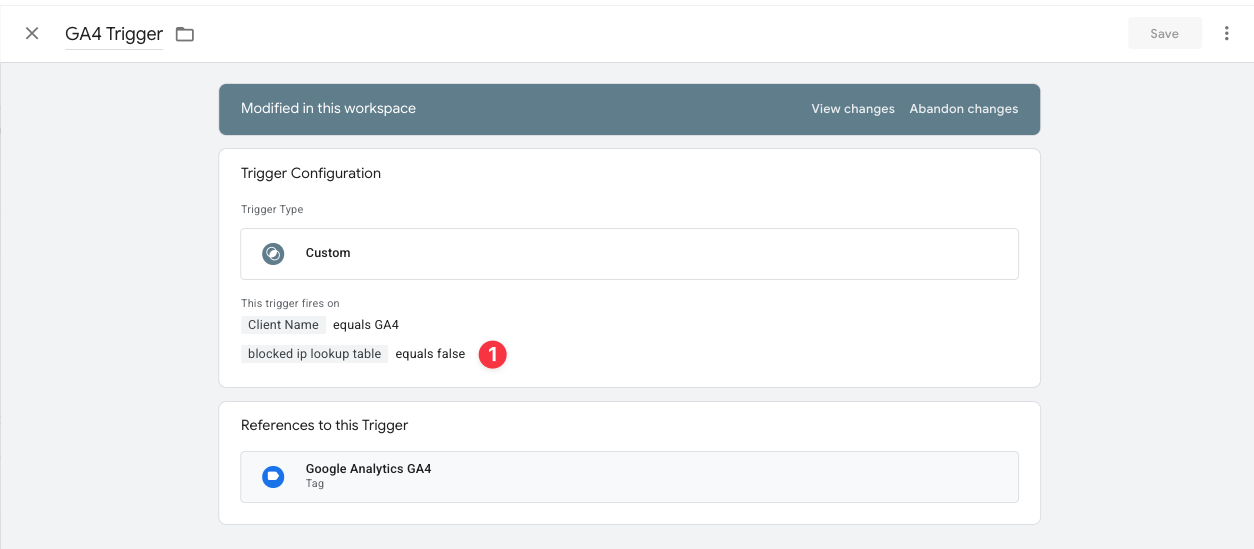The width and height of the screenshot is (1254, 549).
Task: Click the equals GA4 condition text
Action: (366, 325)
